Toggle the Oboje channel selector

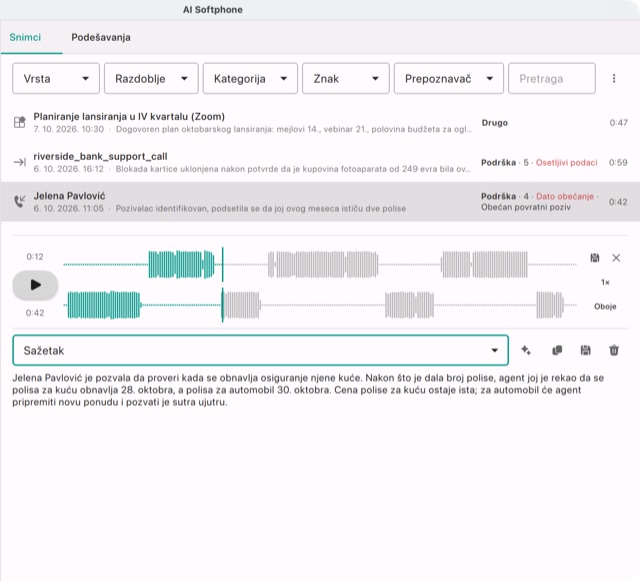coord(605,306)
